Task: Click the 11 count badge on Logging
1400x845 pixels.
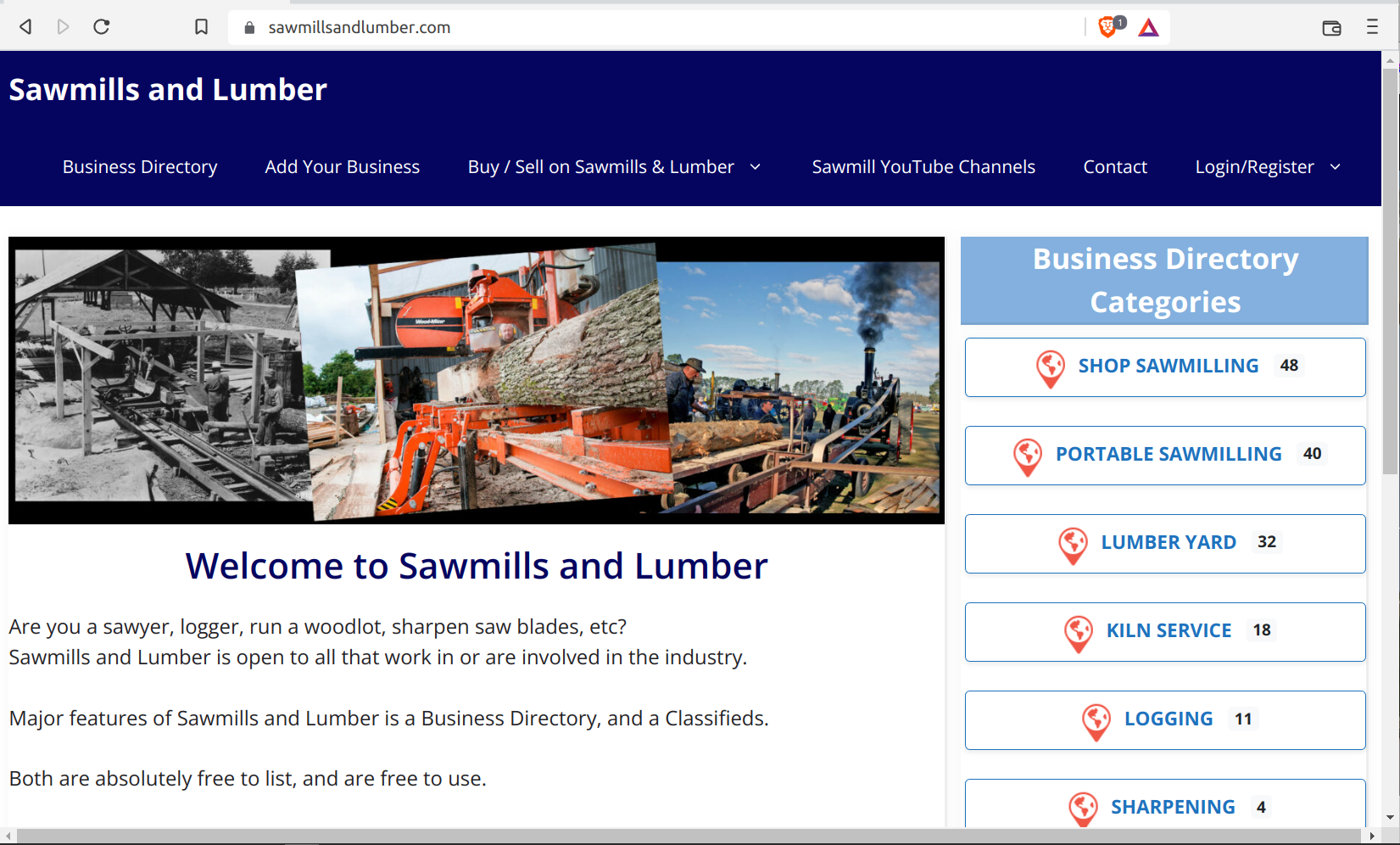Action: [x=1243, y=719]
